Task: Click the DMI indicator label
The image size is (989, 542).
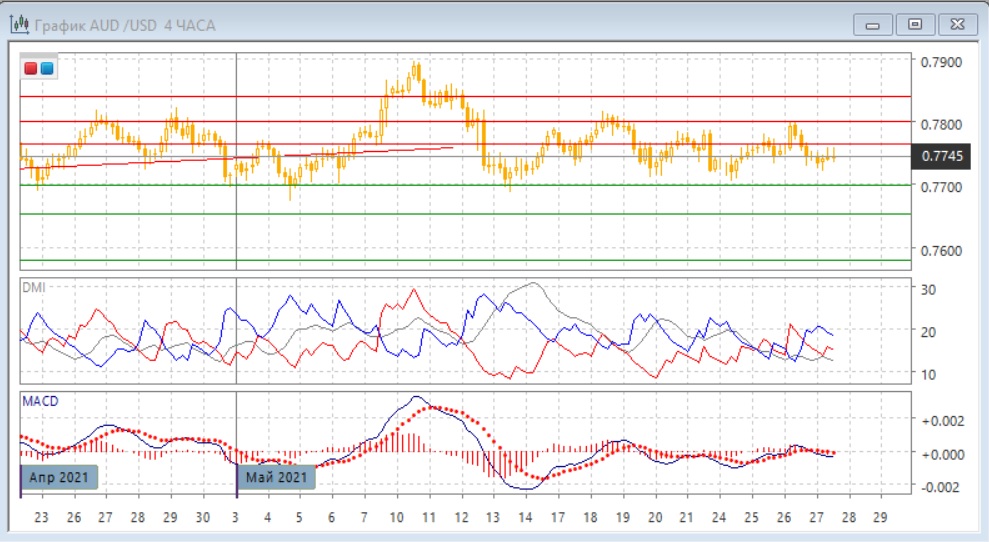Action: (x=33, y=287)
